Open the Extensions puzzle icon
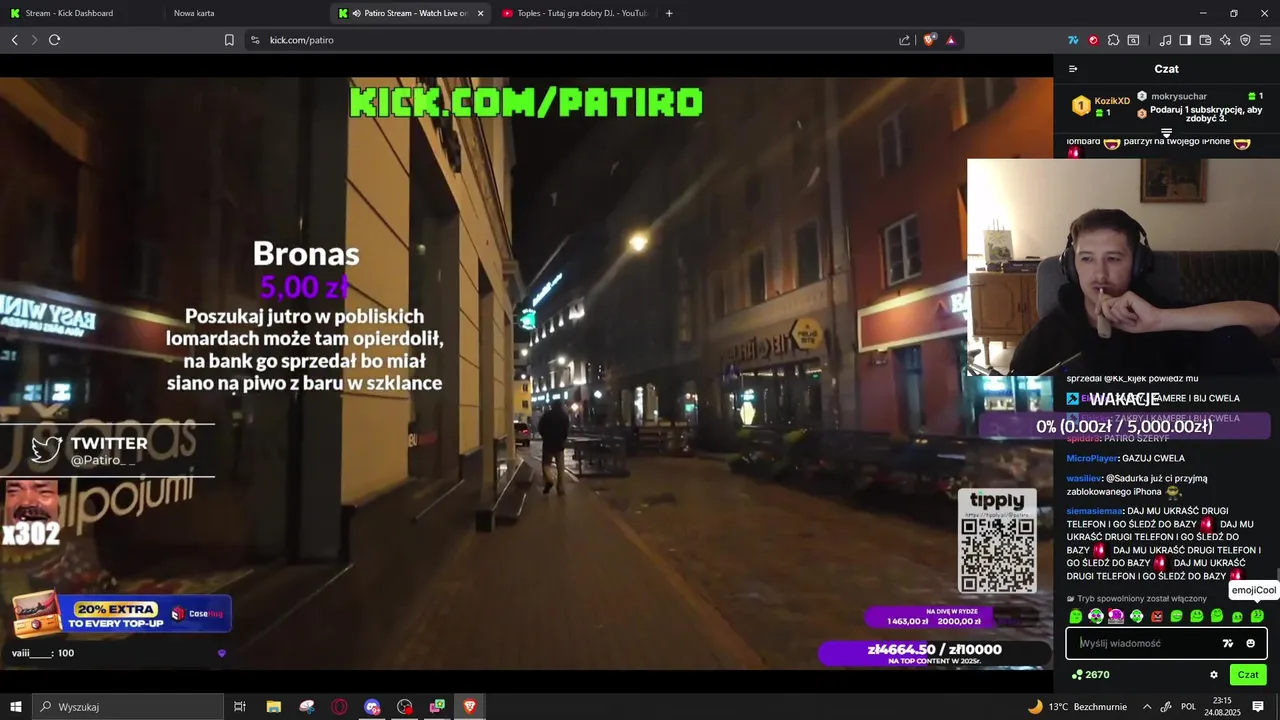 (1113, 40)
